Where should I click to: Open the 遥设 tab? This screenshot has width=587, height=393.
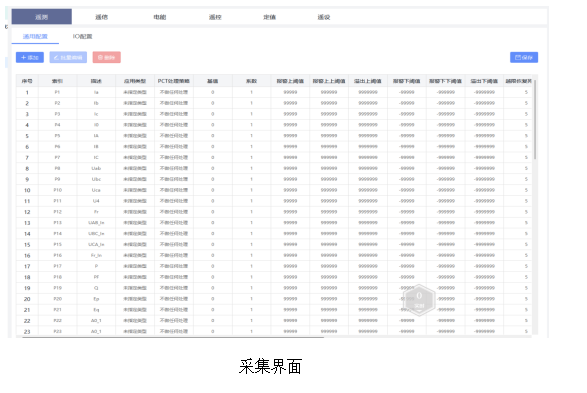point(324,17)
